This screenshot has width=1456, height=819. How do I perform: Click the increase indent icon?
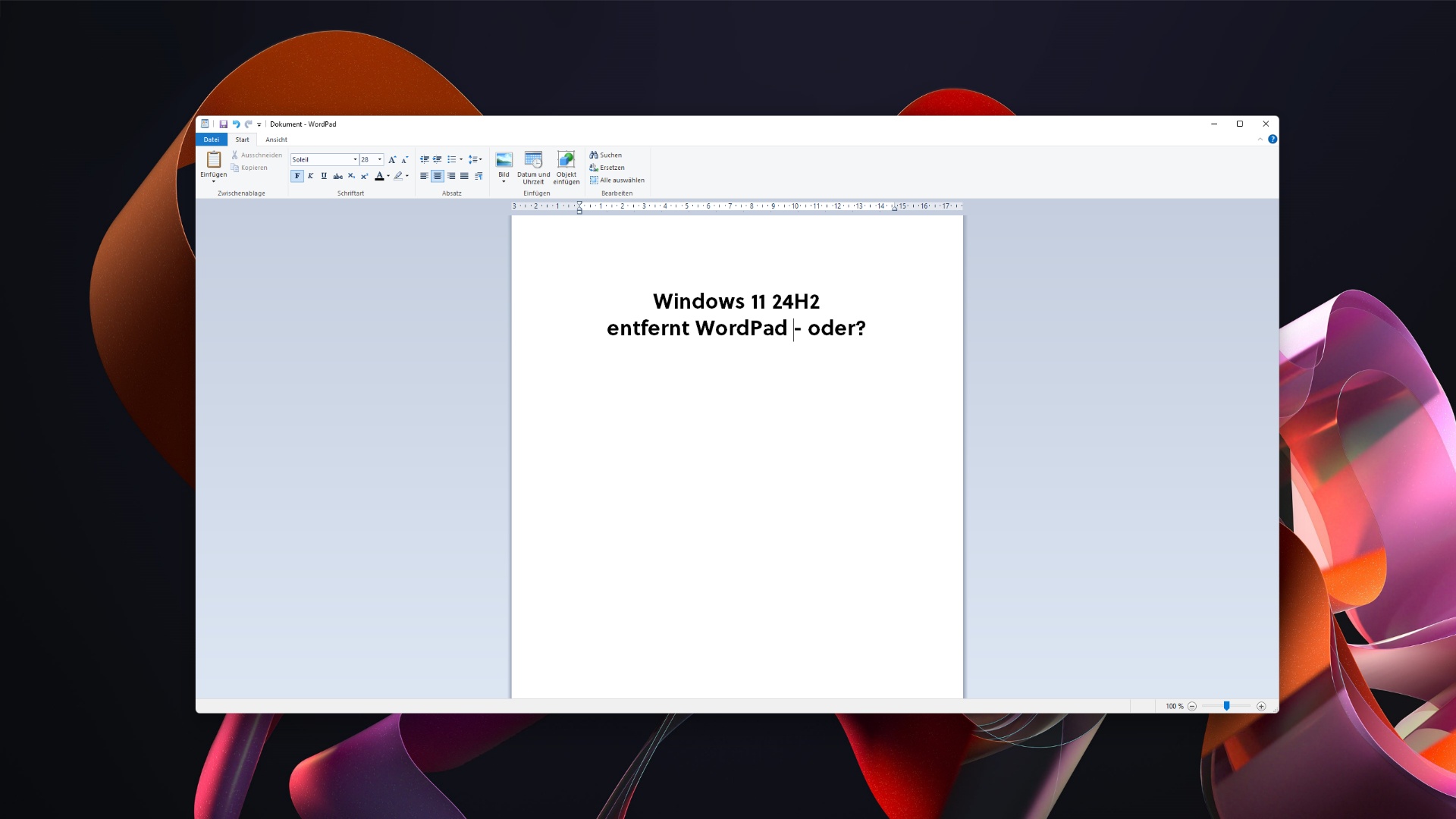click(x=438, y=159)
